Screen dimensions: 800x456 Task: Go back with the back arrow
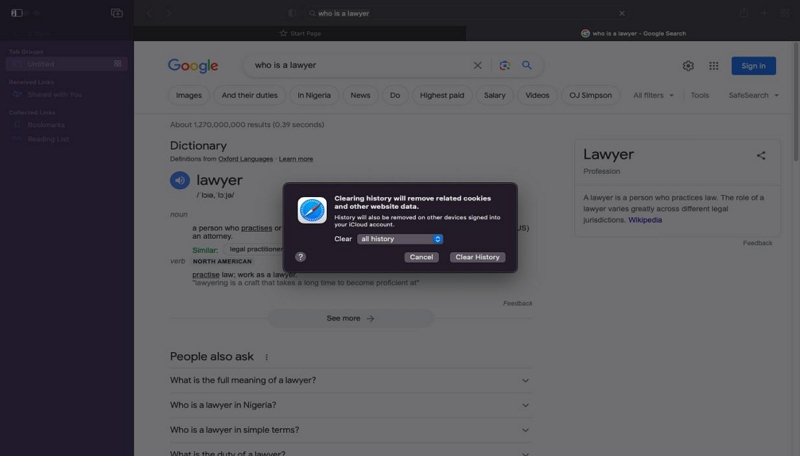149,13
